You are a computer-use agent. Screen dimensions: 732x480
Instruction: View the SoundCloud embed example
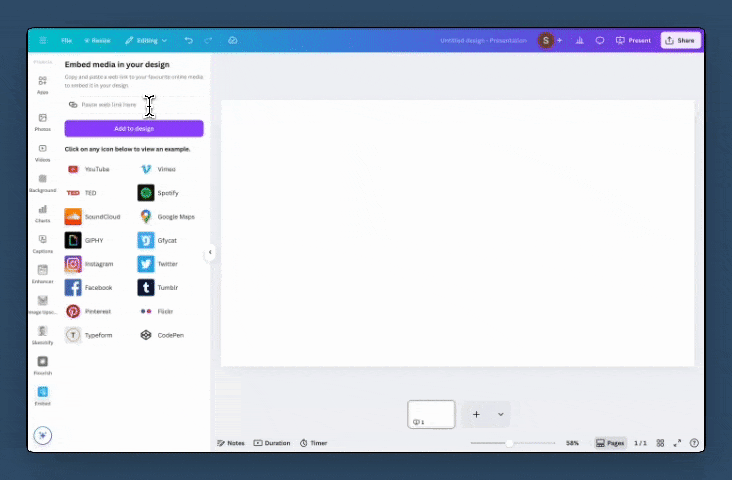tap(92, 217)
